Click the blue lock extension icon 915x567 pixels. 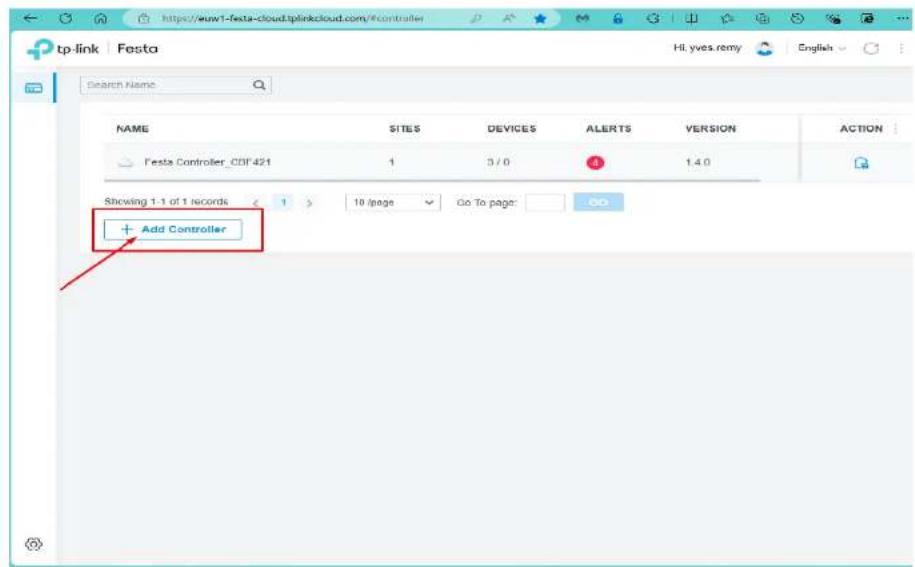click(x=617, y=19)
